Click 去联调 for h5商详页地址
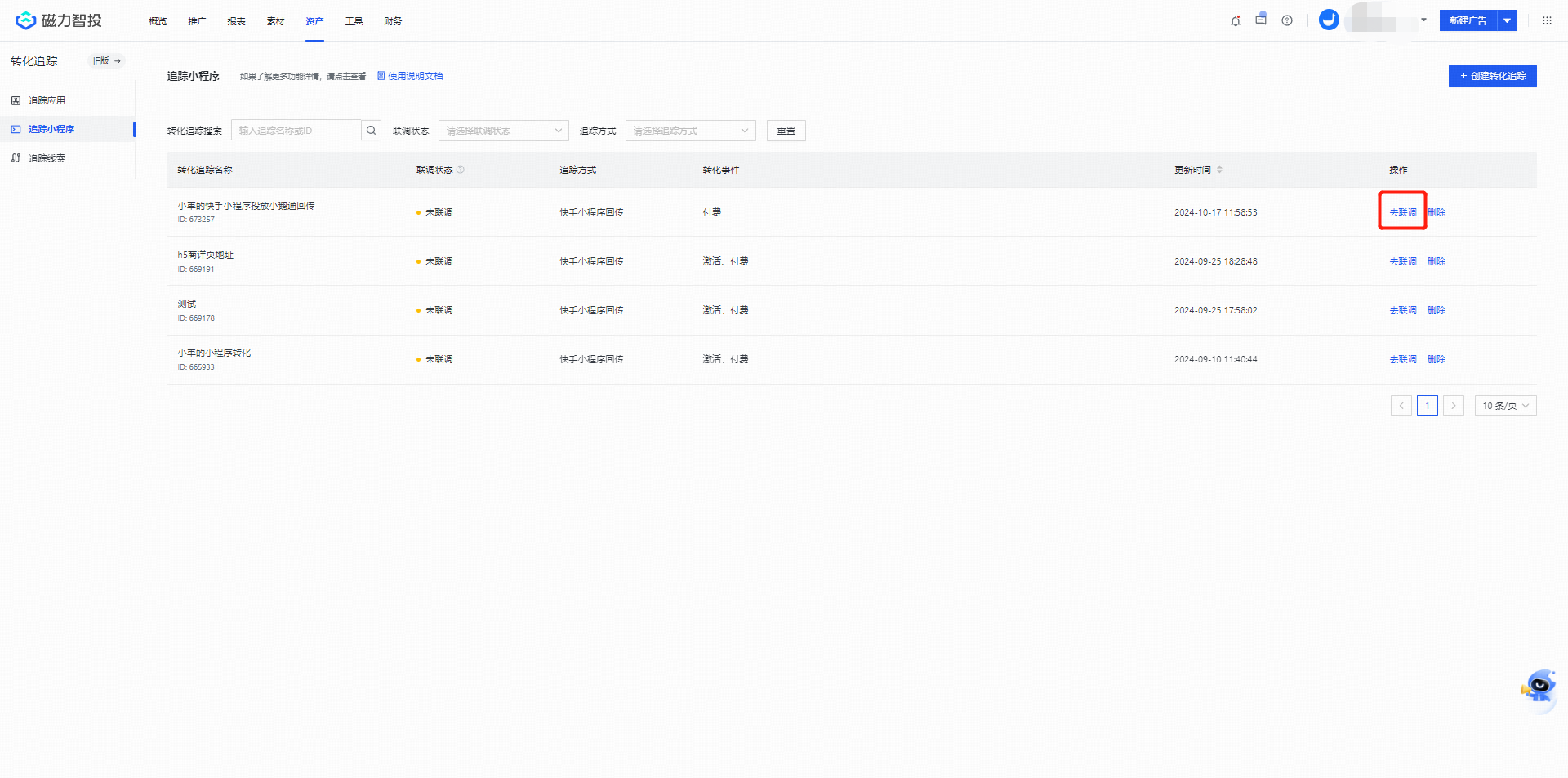The width and height of the screenshot is (1568, 778). [1403, 261]
